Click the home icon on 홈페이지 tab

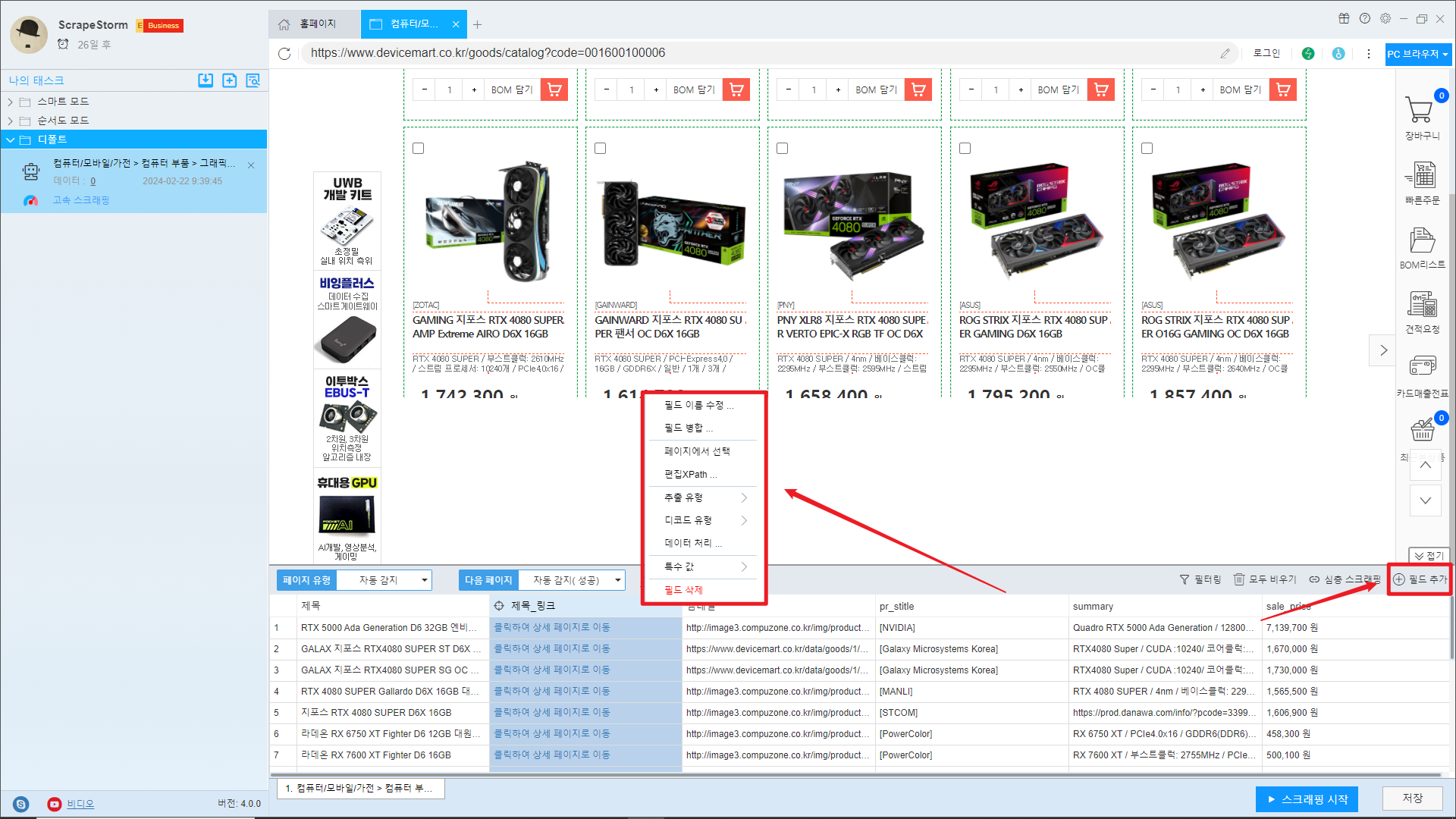click(284, 24)
